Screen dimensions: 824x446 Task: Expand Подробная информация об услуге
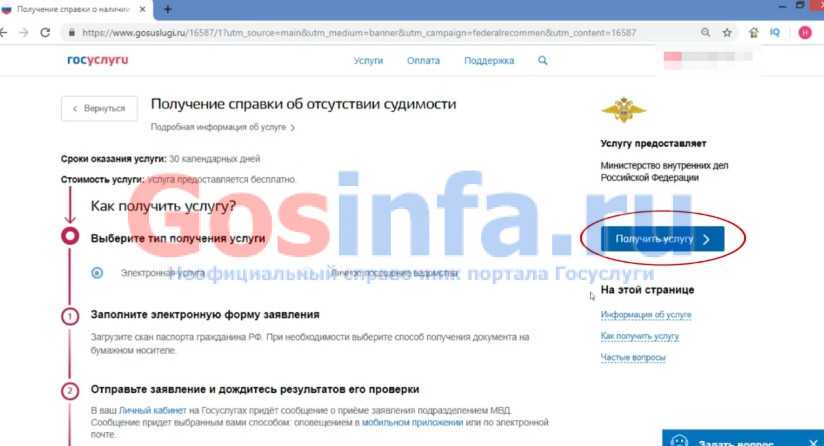tap(223, 127)
